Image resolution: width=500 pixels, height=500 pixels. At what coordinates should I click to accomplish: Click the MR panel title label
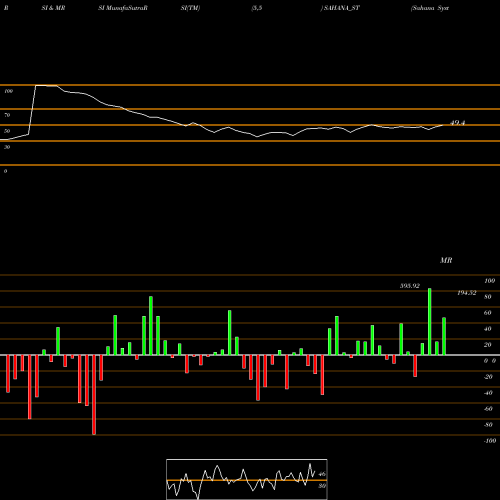click(446, 260)
